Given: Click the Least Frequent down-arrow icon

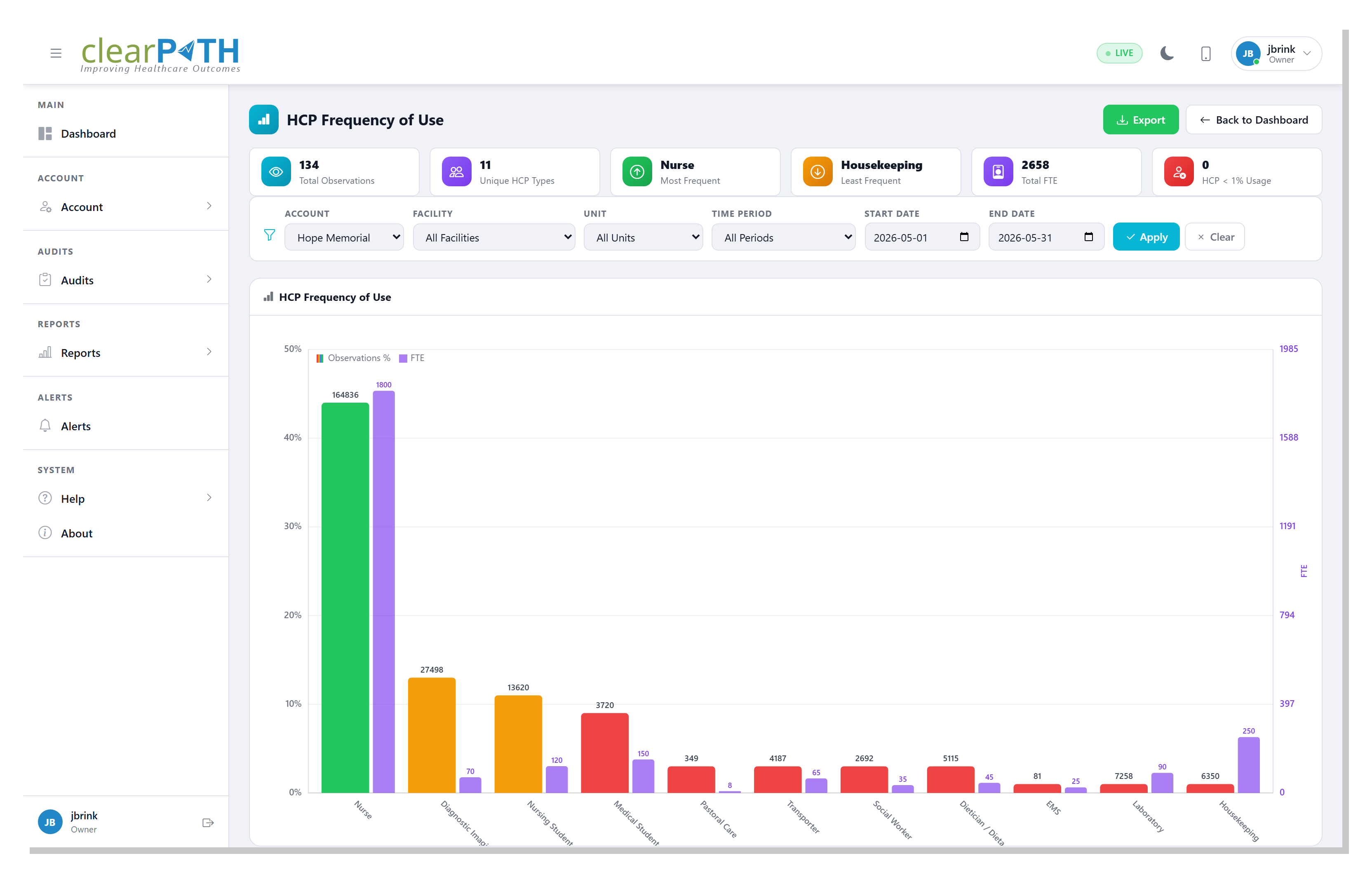Looking at the screenshot, I should [x=818, y=171].
